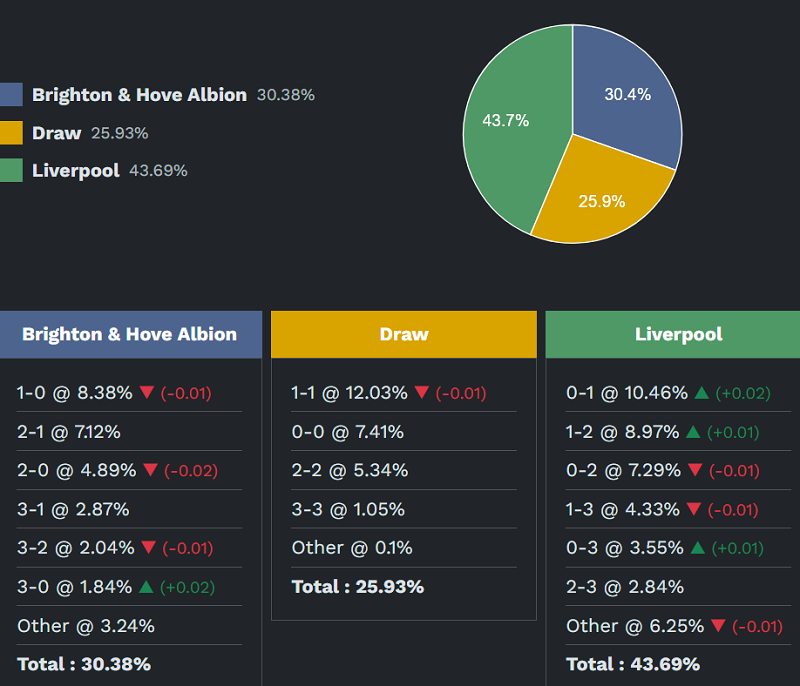Screen dimensions: 800x686
Task: Click the Liverpool legend label
Action: [76, 170]
